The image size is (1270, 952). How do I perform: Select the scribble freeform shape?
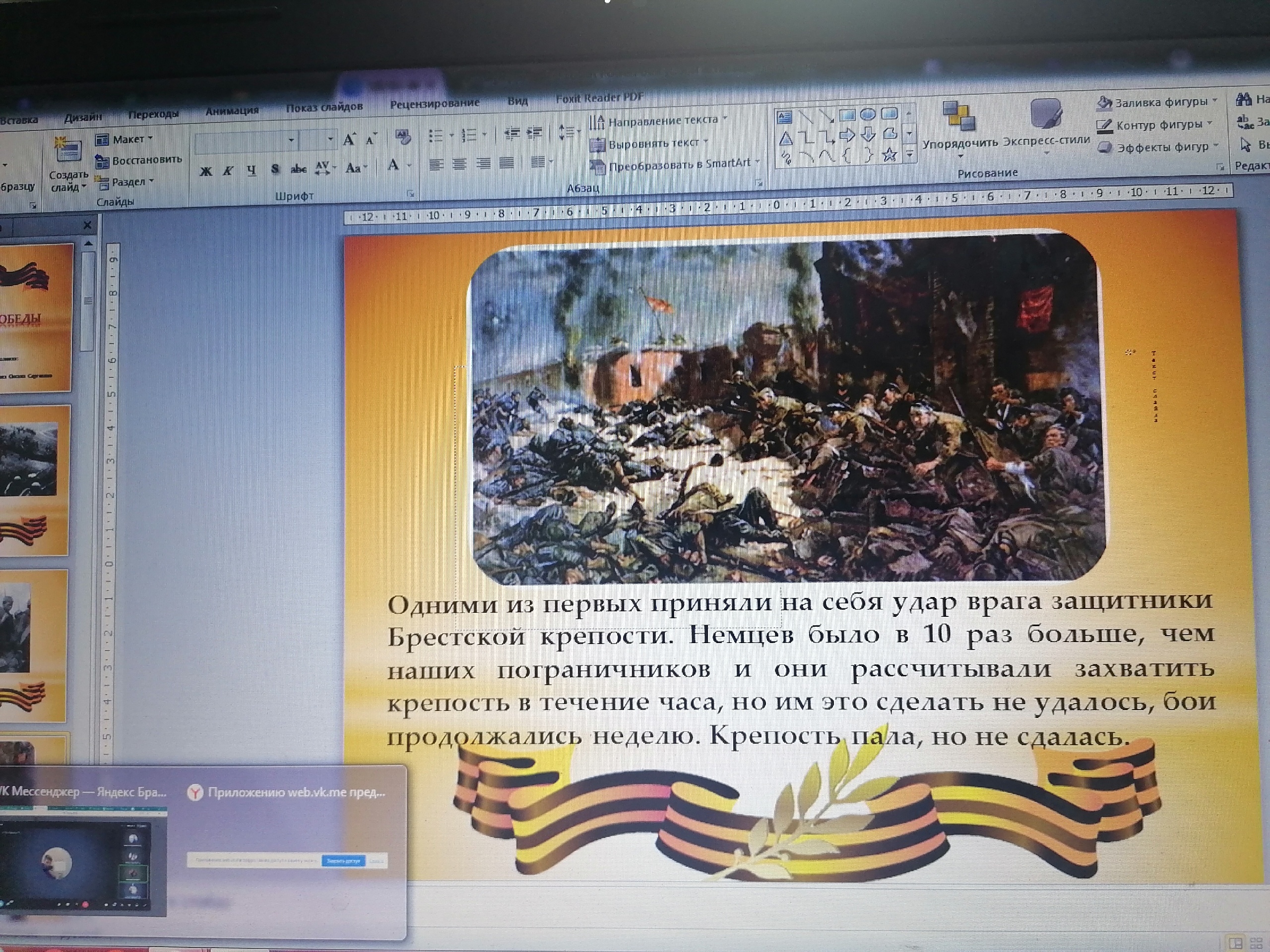(x=786, y=158)
